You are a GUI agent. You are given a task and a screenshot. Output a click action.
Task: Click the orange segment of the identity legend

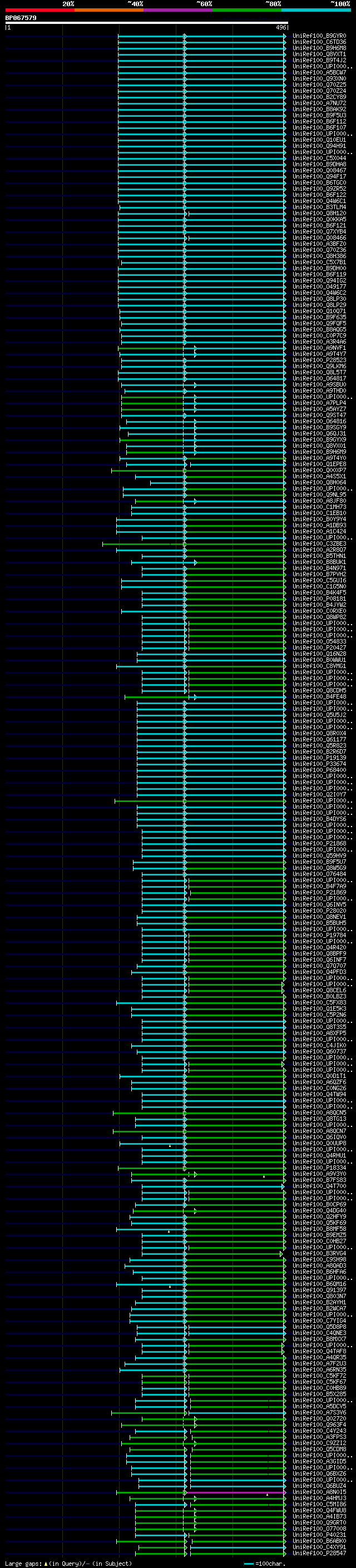pos(109,10)
